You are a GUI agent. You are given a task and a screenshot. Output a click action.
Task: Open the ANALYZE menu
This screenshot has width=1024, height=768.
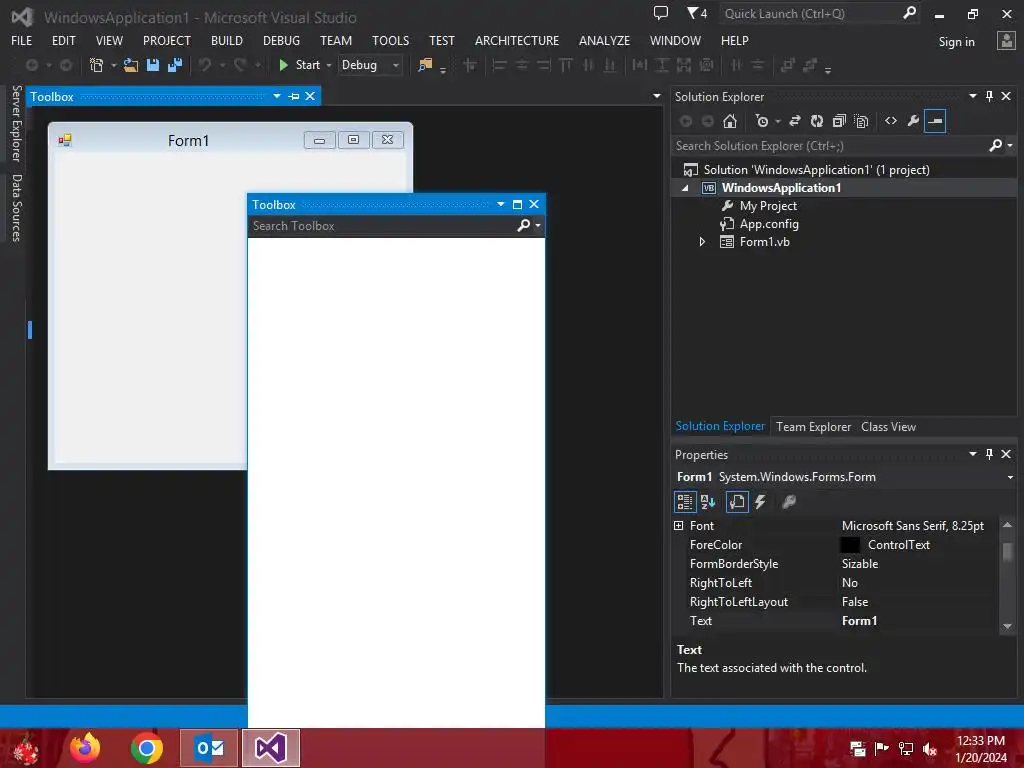(x=604, y=40)
